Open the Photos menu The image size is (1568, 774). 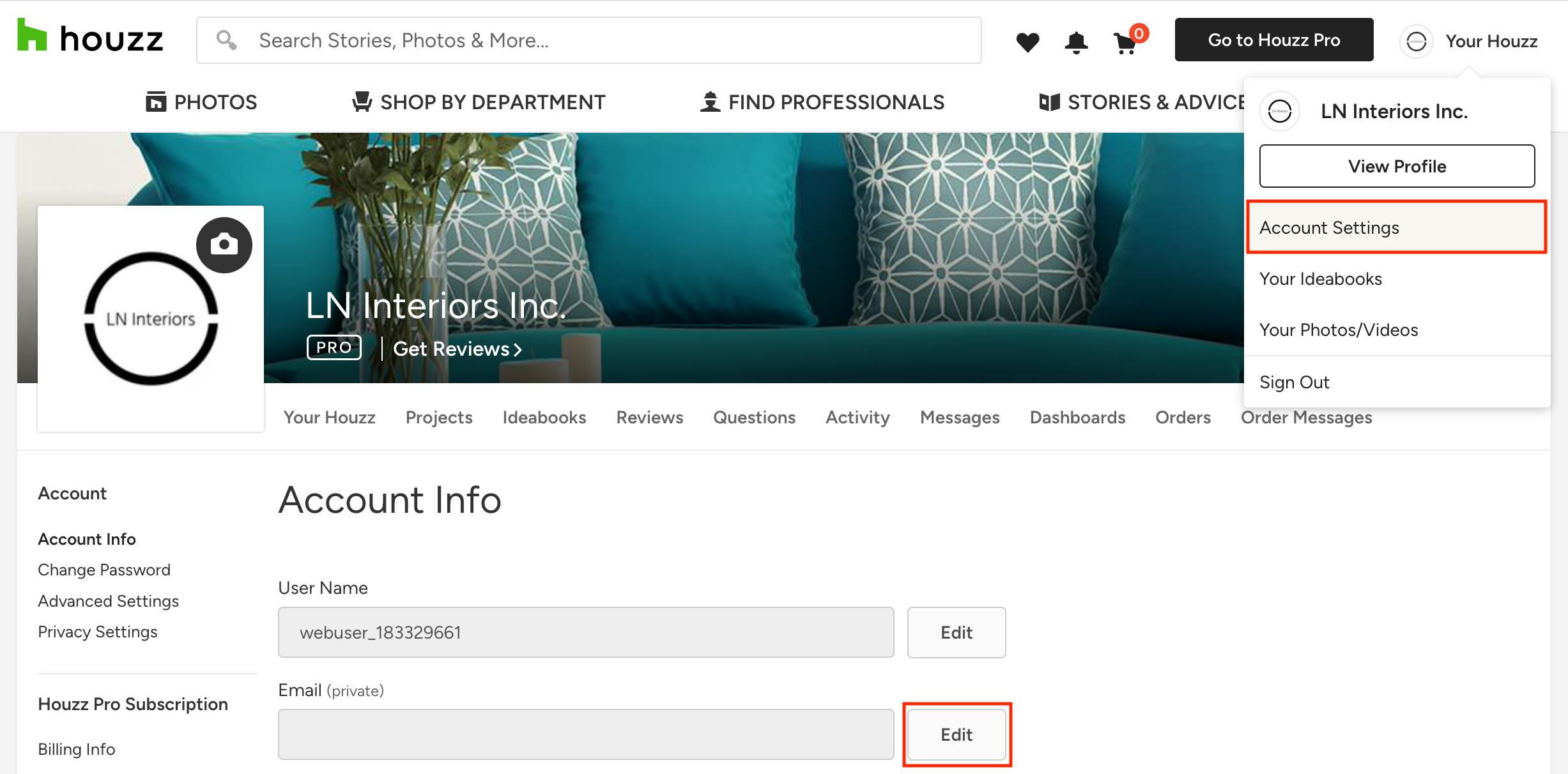tap(201, 102)
